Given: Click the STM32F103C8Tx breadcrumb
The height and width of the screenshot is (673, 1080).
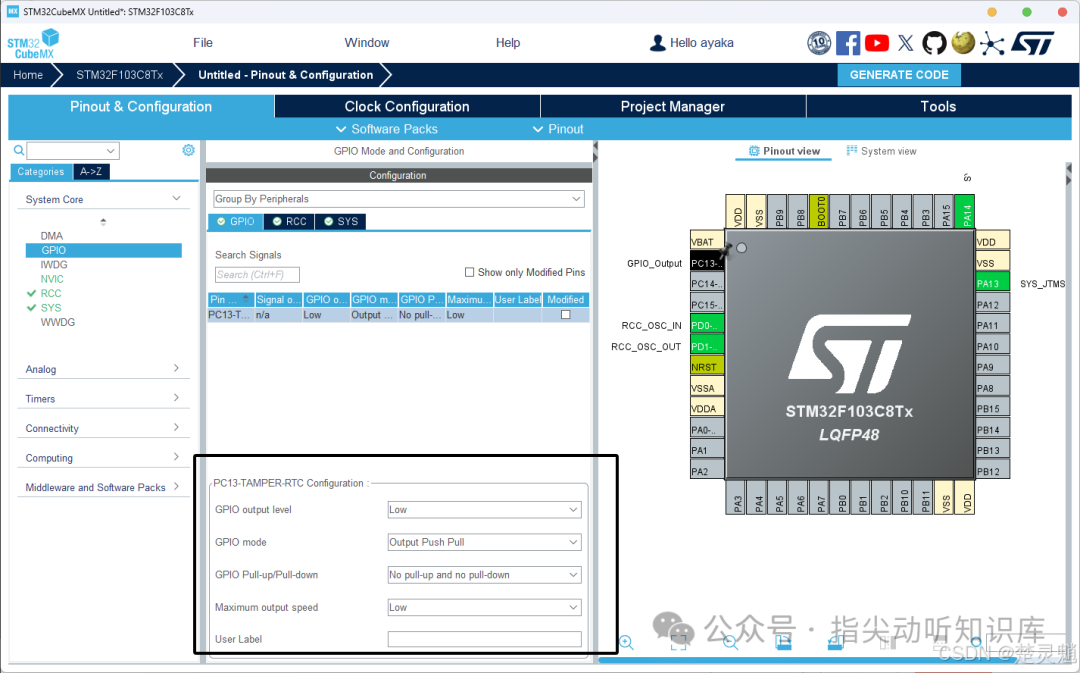Looking at the screenshot, I should point(119,75).
